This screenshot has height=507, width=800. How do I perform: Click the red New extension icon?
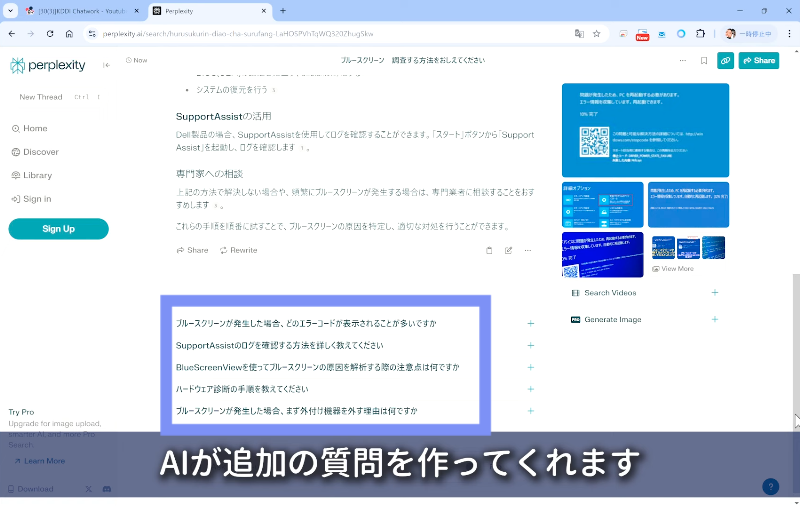(x=642, y=35)
